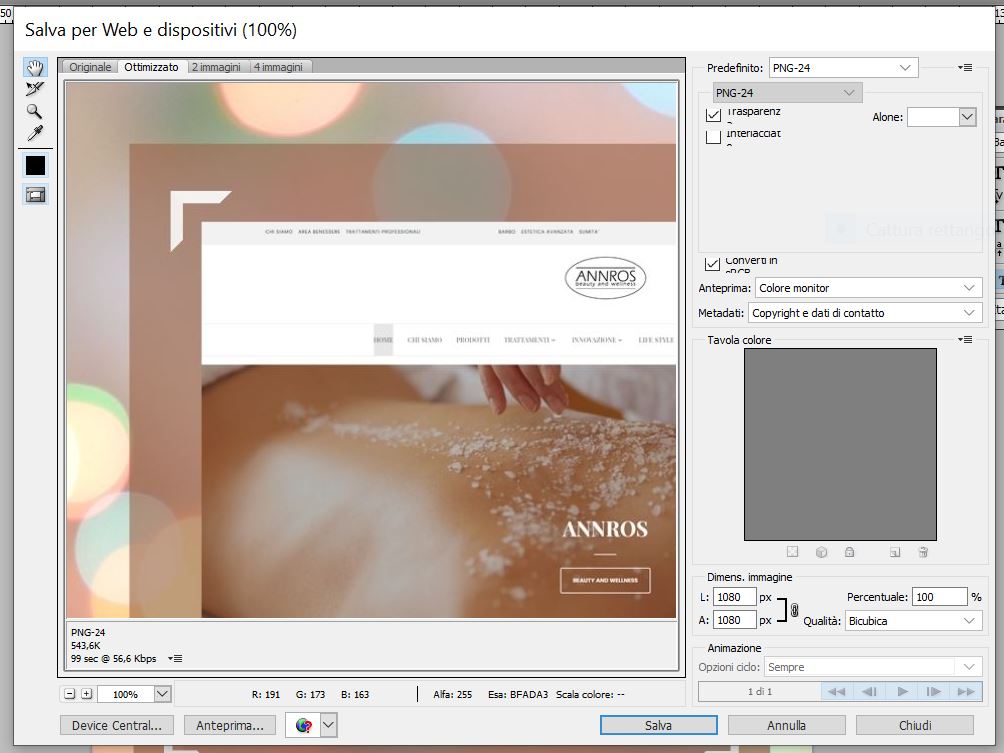Switch to the 2 immagini tab

216,67
